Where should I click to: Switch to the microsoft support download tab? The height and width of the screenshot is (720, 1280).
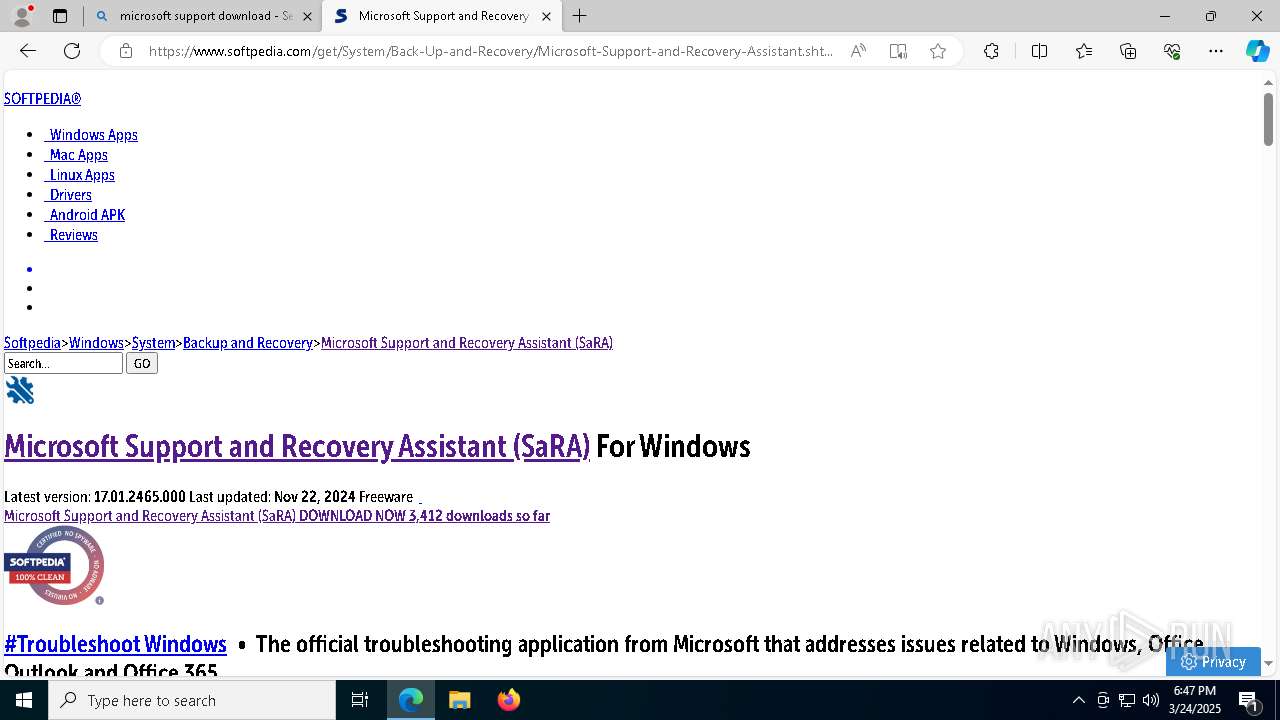(x=205, y=16)
